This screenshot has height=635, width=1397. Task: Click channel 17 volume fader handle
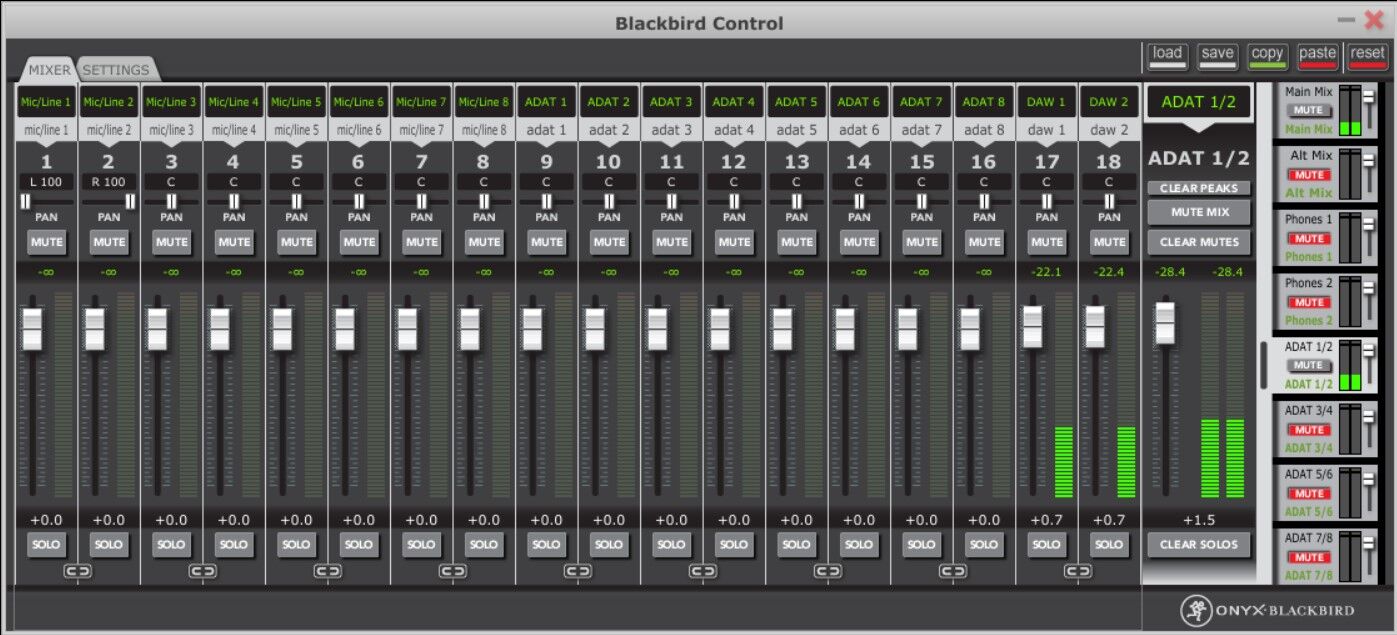[x=1032, y=327]
